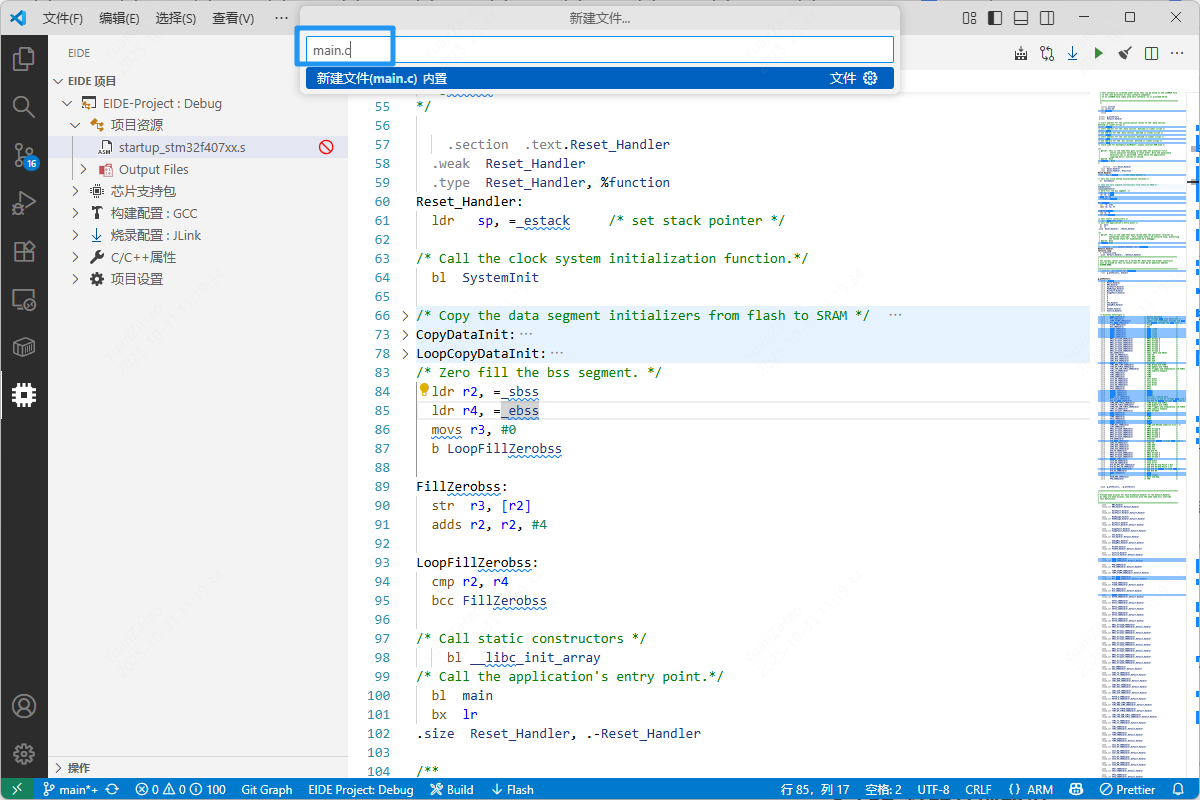Click Flash in the status bar

coord(513,789)
